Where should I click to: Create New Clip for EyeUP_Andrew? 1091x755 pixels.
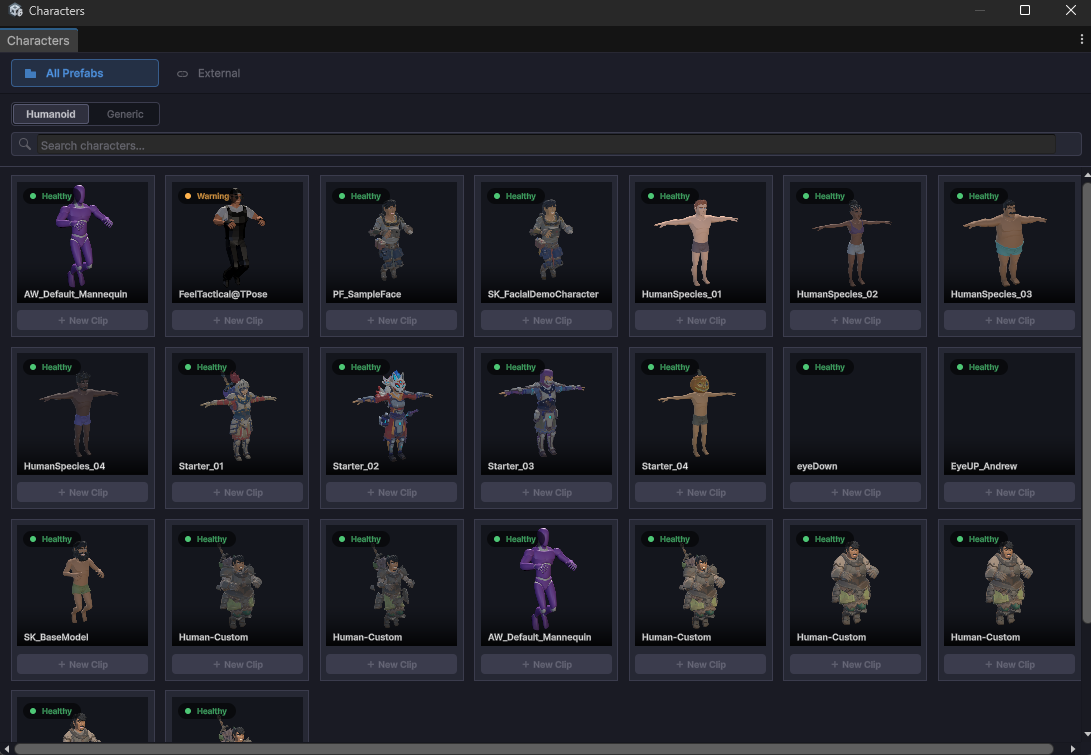pyautogui.click(x=1010, y=493)
